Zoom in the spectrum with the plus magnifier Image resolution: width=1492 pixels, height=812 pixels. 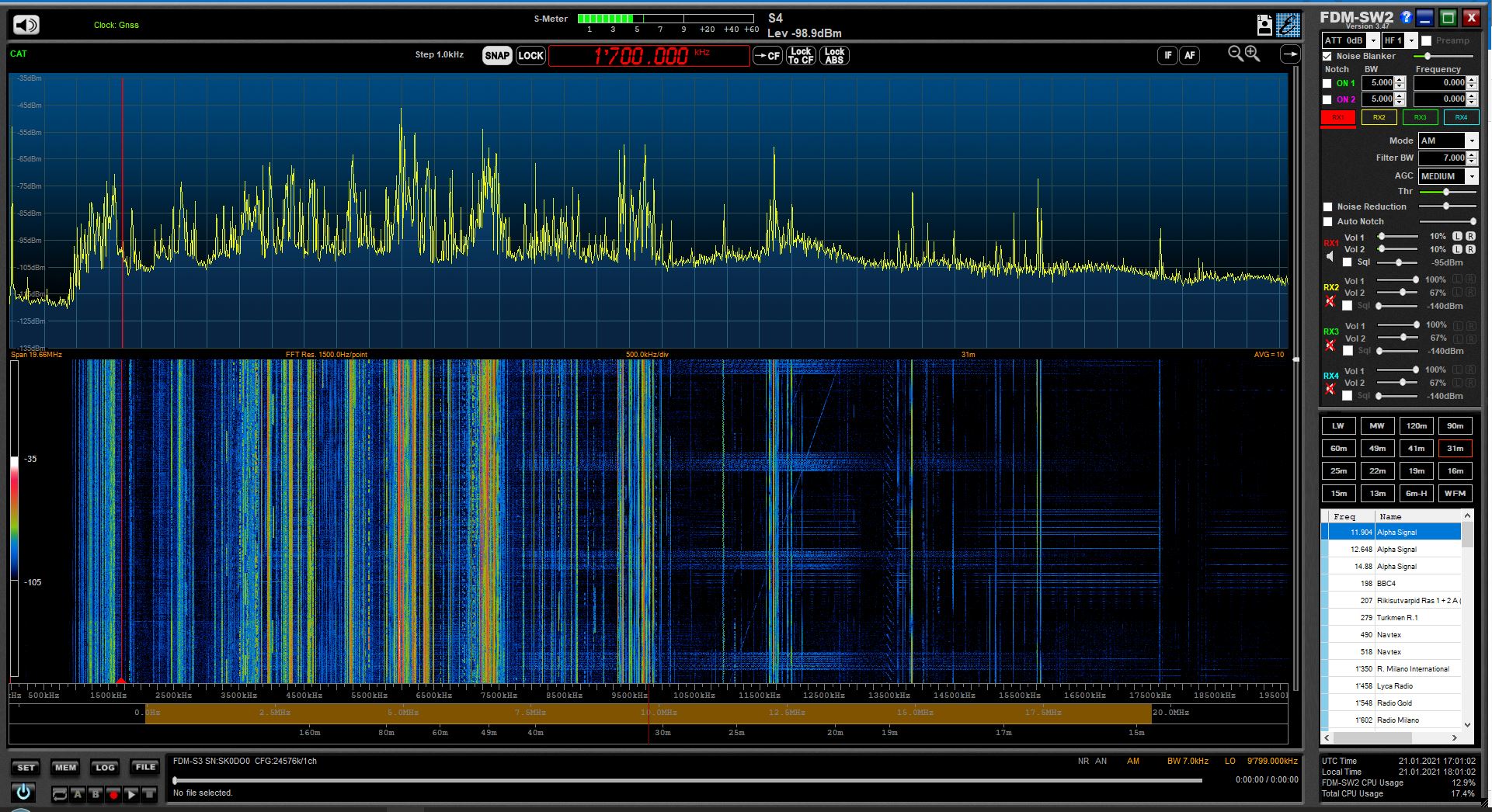[1253, 53]
